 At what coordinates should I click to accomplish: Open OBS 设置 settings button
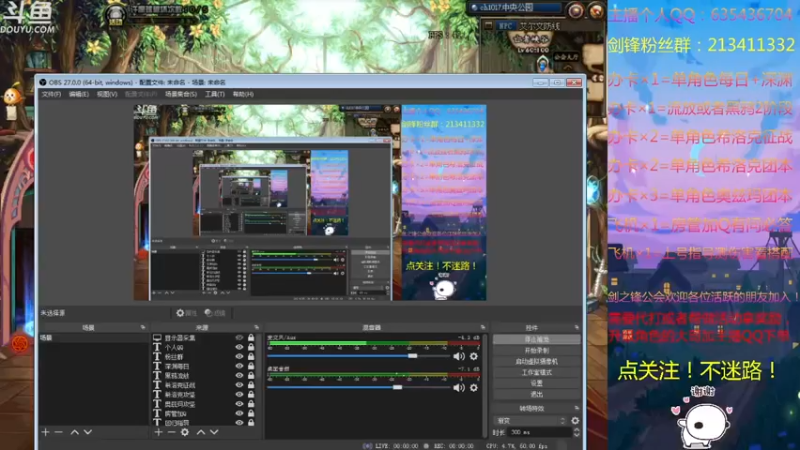tap(537, 383)
